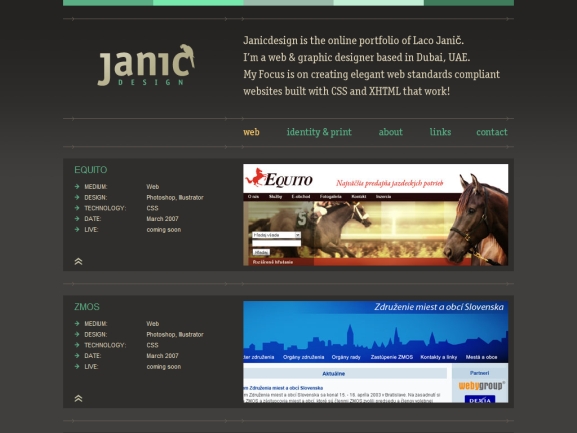The image size is (577, 433).
Task: Click the arrow bullet beside ZMOS LIVE
Action: coord(77,366)
